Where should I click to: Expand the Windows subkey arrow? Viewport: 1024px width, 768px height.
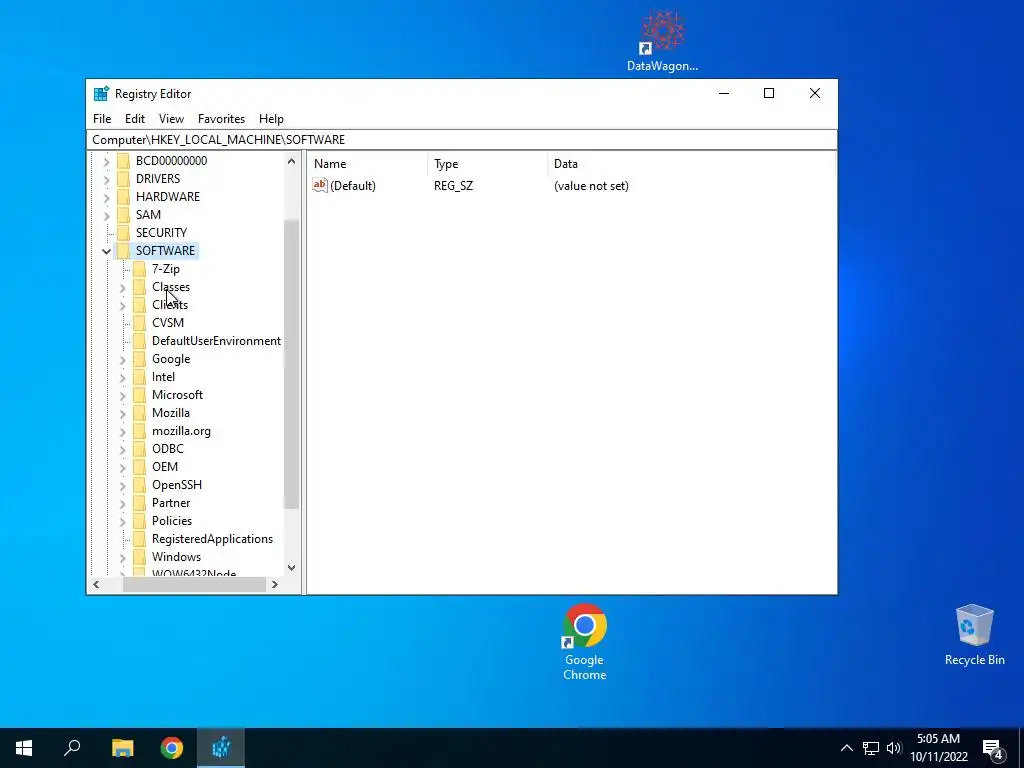122,557
